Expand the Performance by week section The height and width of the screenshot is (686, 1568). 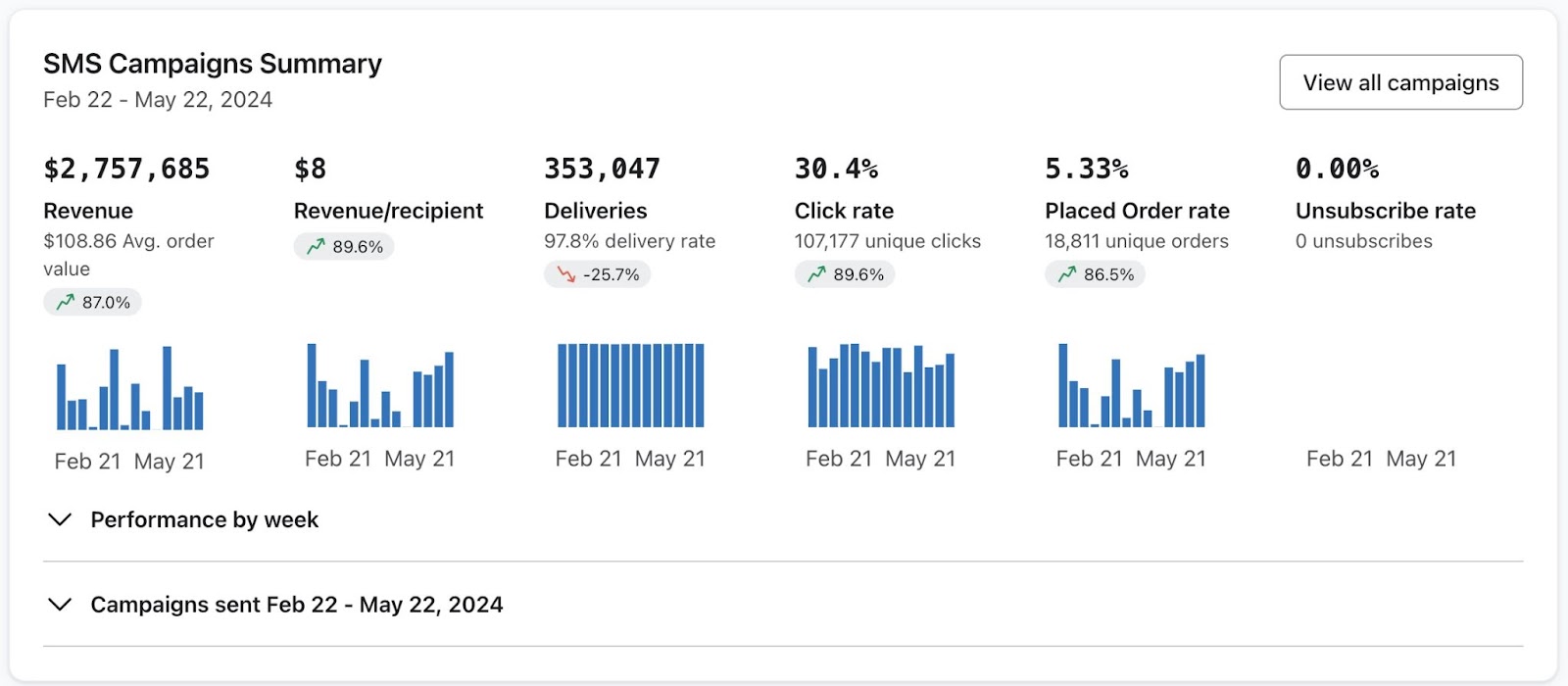[204, 519]
